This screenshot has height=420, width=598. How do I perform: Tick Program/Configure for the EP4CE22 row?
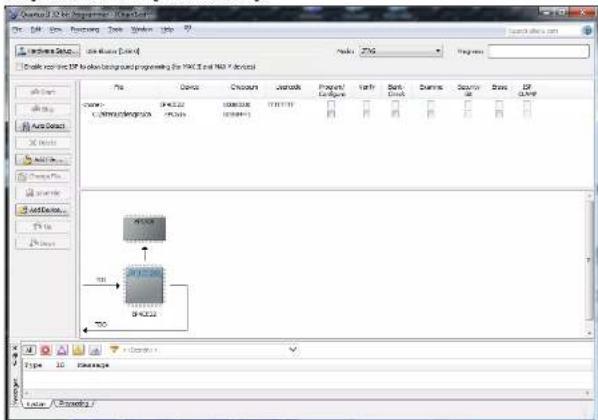pos(331,105)
